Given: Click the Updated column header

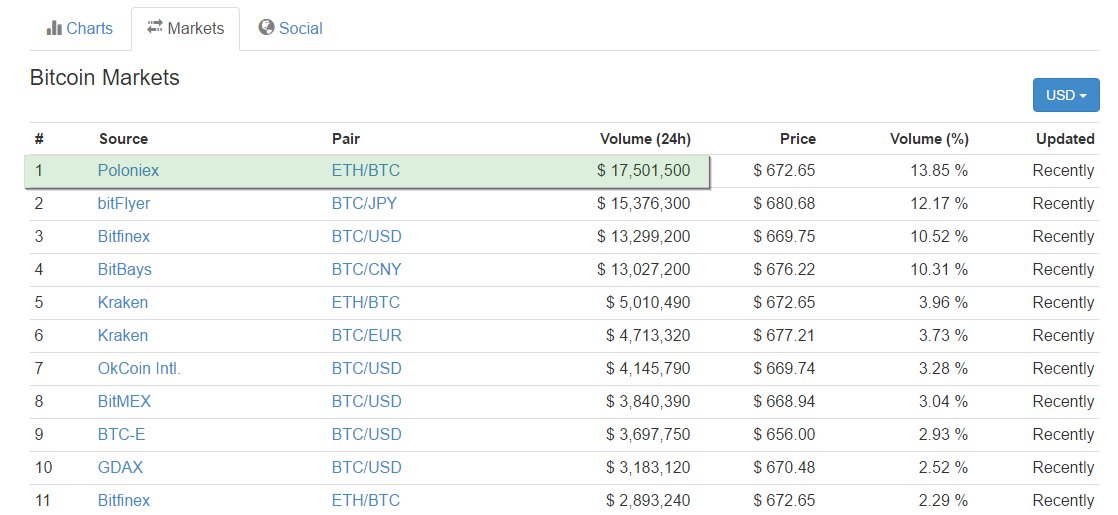Looking at the screenshot, I should (x=1065, y=138).
